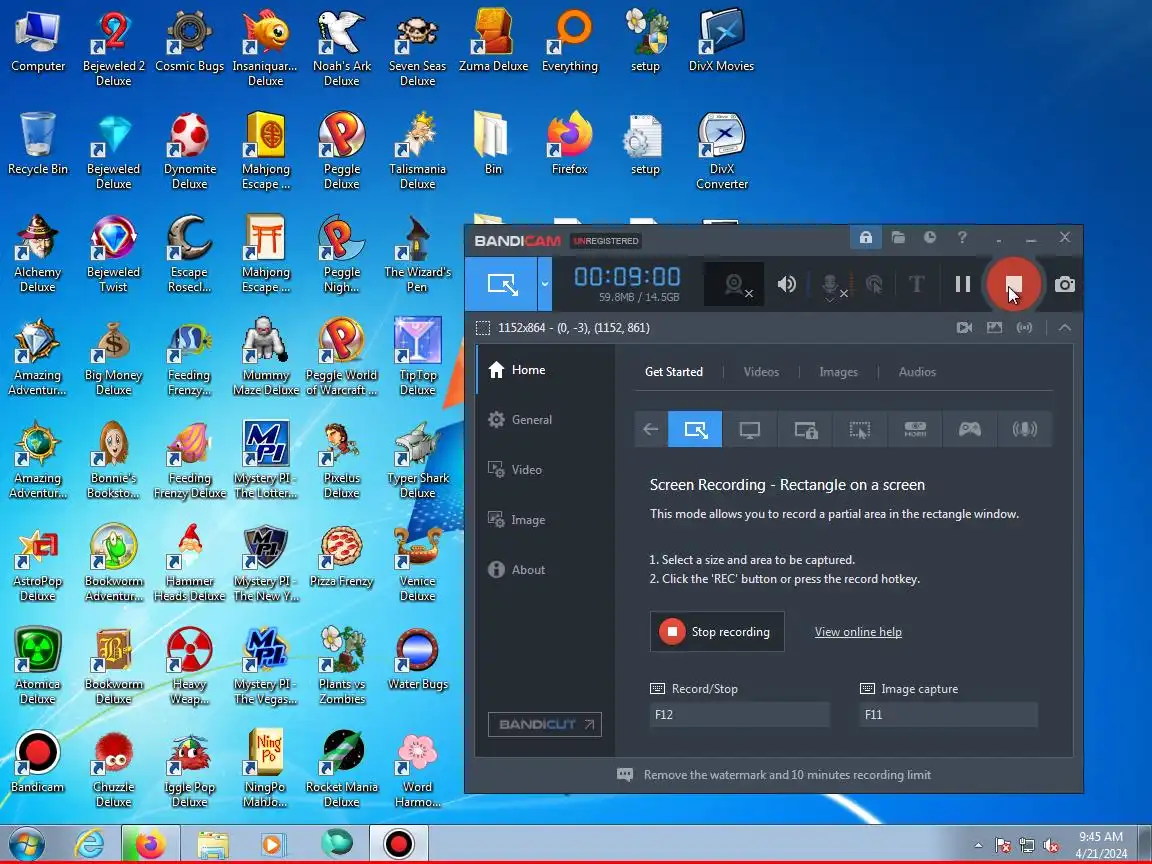Viewport: 1152px width, 864px height.
Task: Select the Zuma Deluxe desktop icon
Action: [x=493, y=40]
